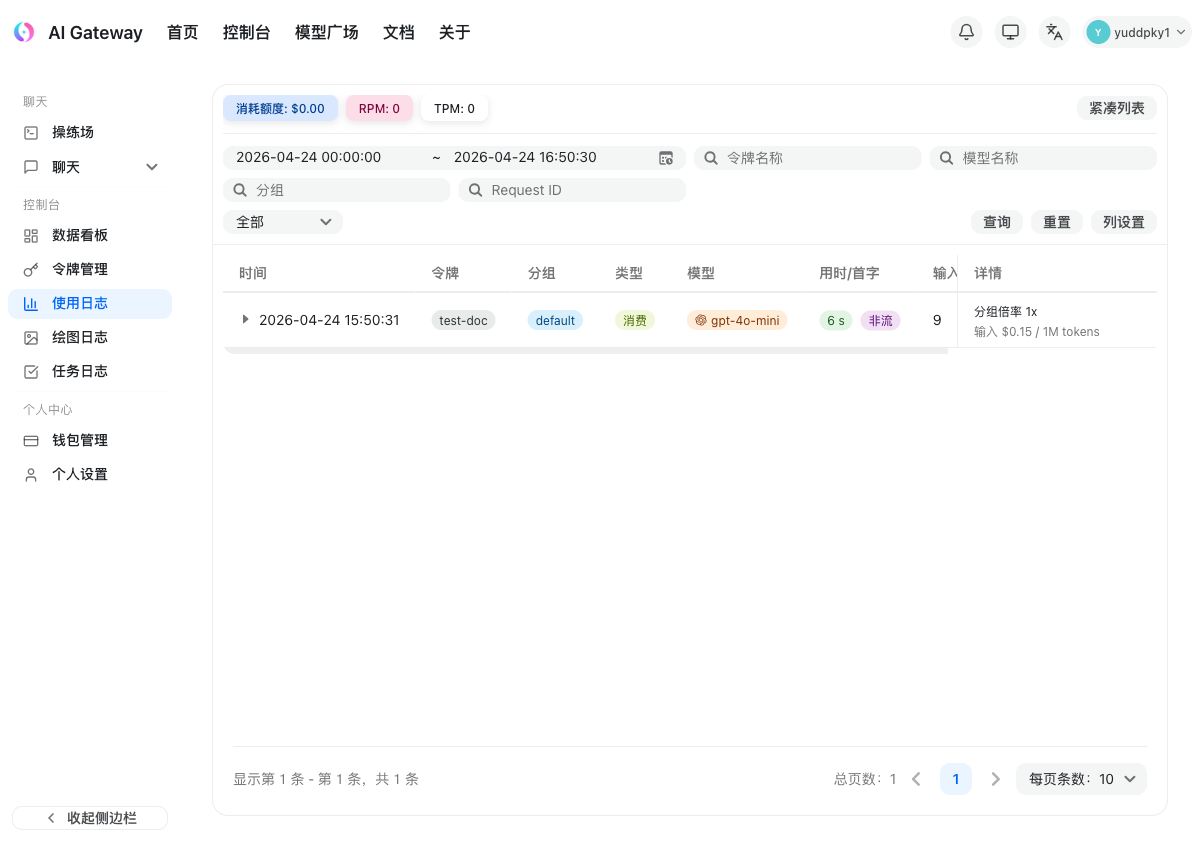Open 数据看板 dashboard in sidebar
1200x842 pixels.
click(x=90, y=235)
